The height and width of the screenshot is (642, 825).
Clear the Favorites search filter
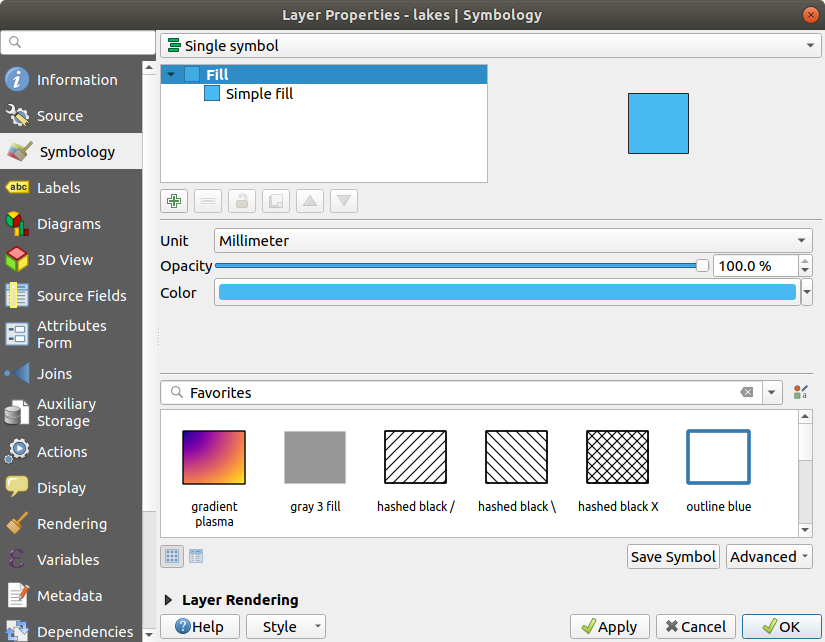(746, 393)
